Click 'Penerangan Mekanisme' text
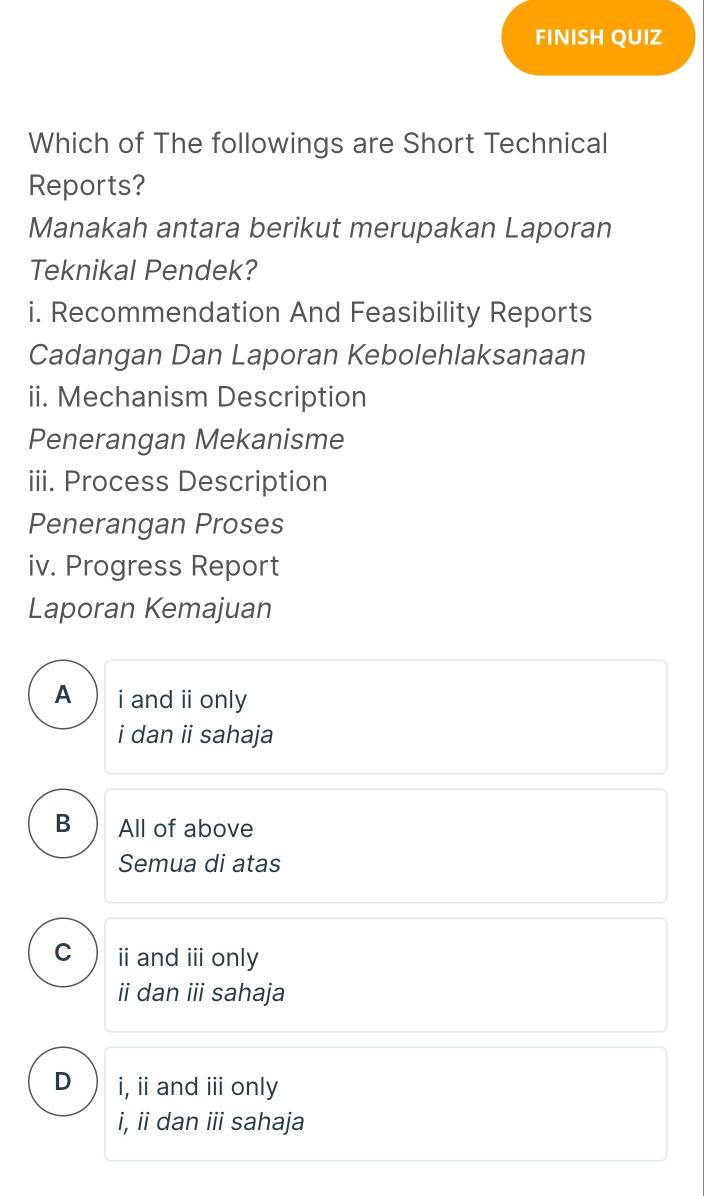This screenshot has height=1196, width=704. click(186, 439)
